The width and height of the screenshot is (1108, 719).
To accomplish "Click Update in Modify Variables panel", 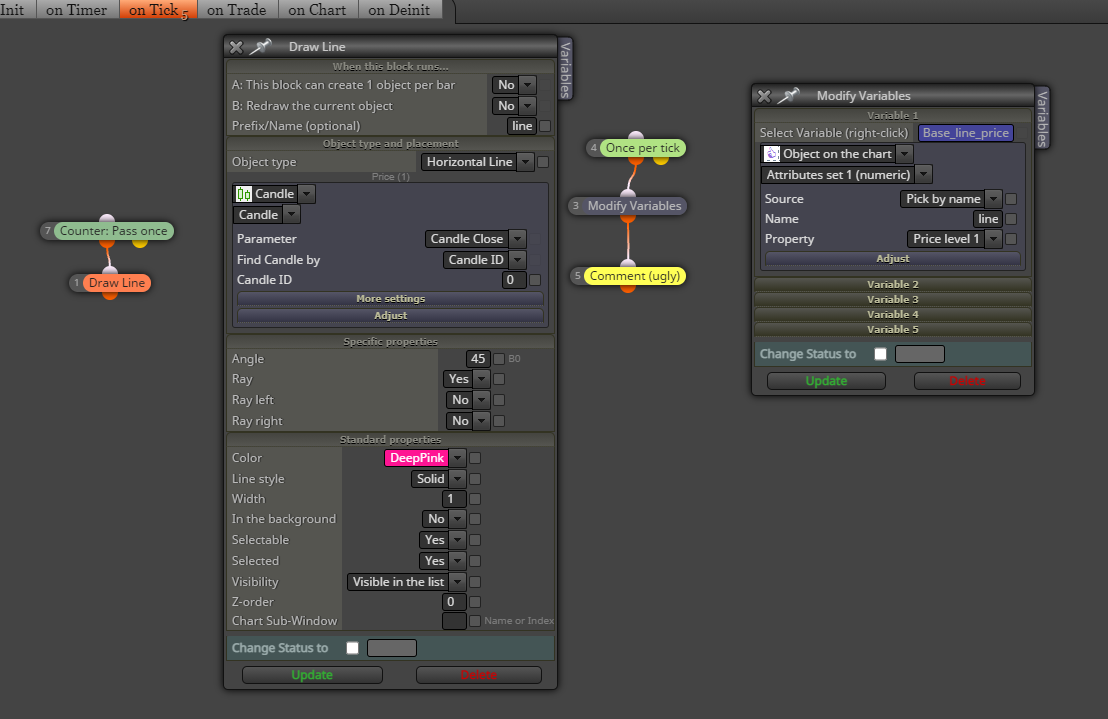I will [826, 381].
